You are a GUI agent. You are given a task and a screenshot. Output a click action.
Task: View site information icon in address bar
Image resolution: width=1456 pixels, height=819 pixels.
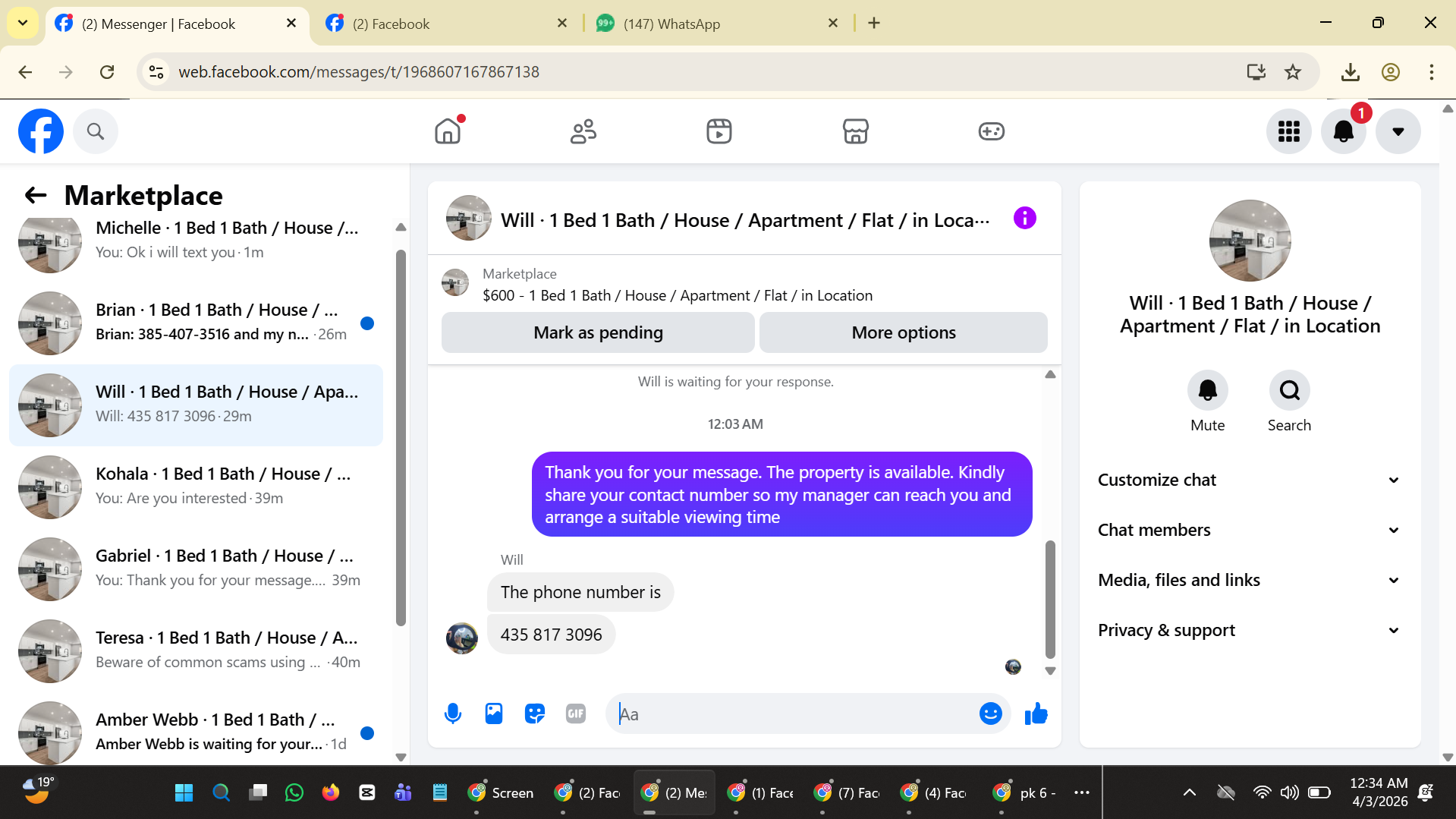point(156,72)
